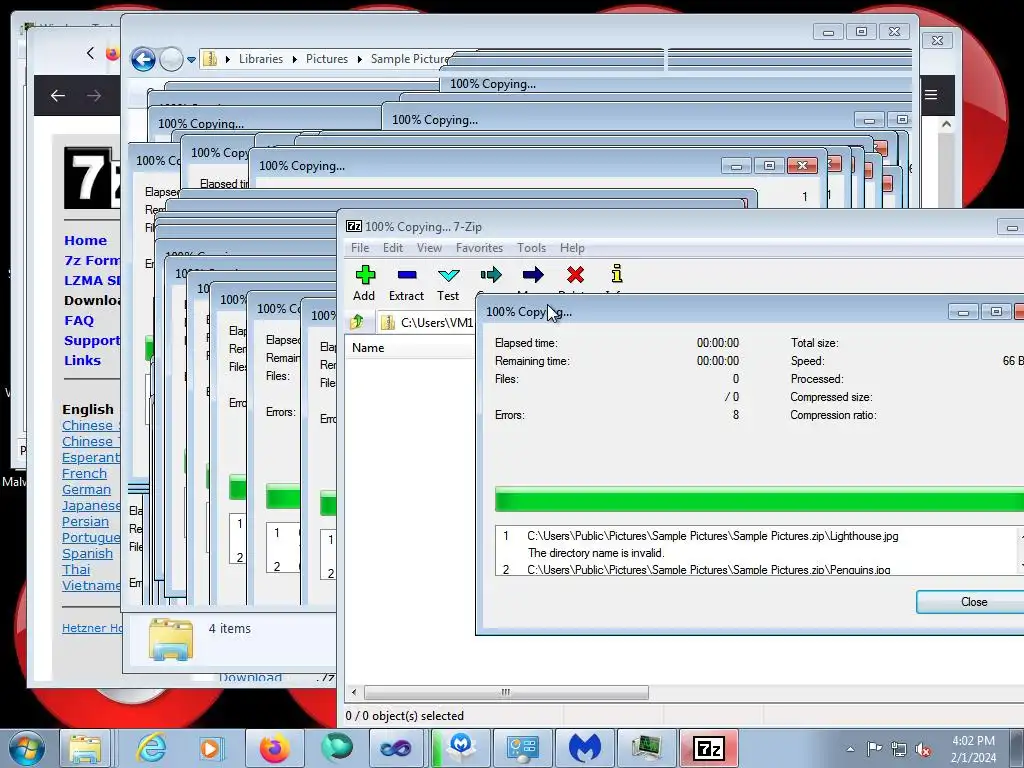The width and height of the screenshot is (1024, 768).
Task: Select Penguins.jpg error entry in the list
Action: (x=709, y=569)
